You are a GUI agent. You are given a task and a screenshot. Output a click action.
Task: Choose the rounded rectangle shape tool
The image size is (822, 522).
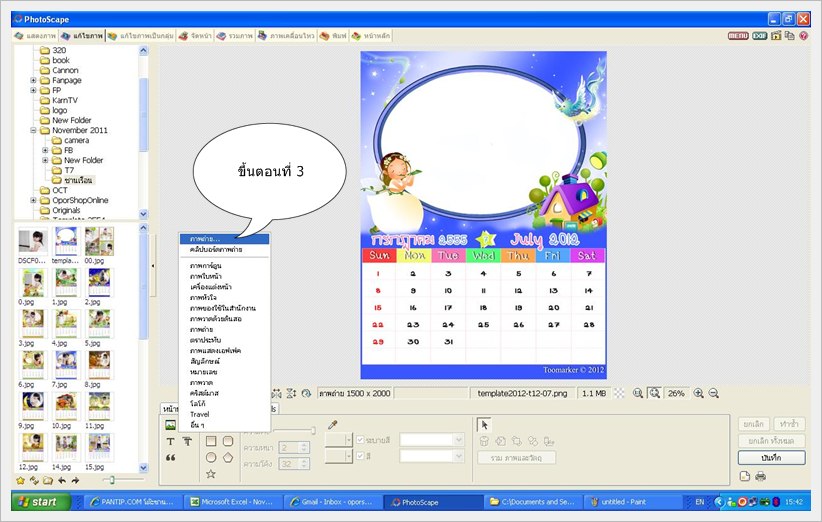click(x=228, y=441)
